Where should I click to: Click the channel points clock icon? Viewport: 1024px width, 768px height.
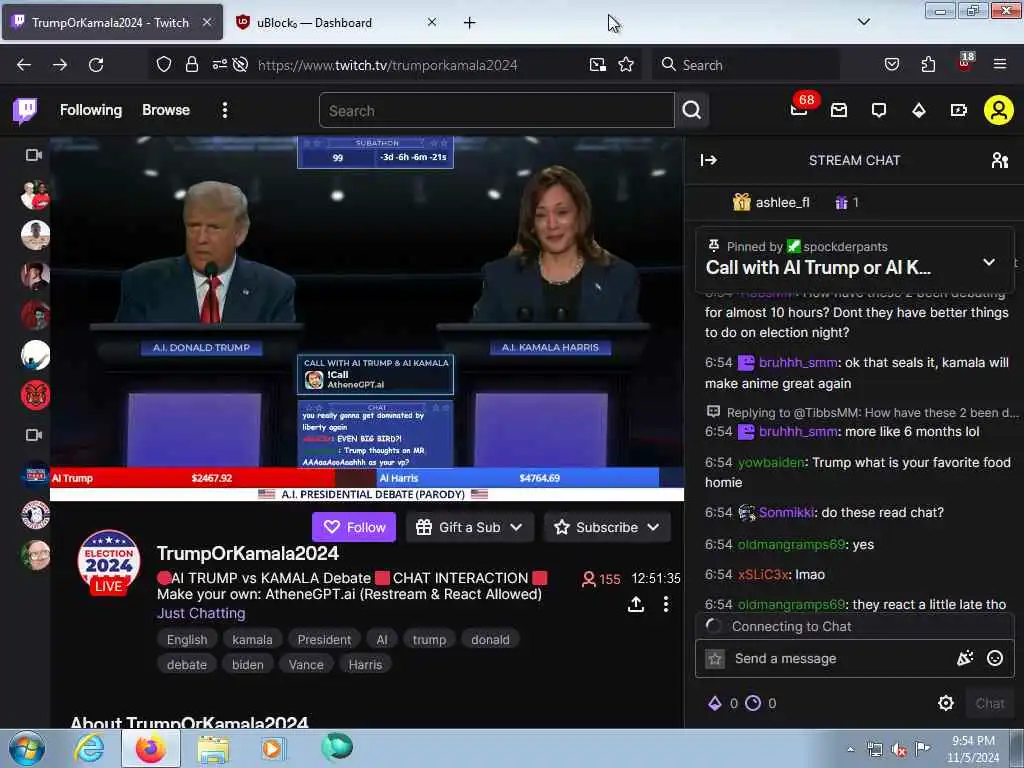tap(753, 703)
